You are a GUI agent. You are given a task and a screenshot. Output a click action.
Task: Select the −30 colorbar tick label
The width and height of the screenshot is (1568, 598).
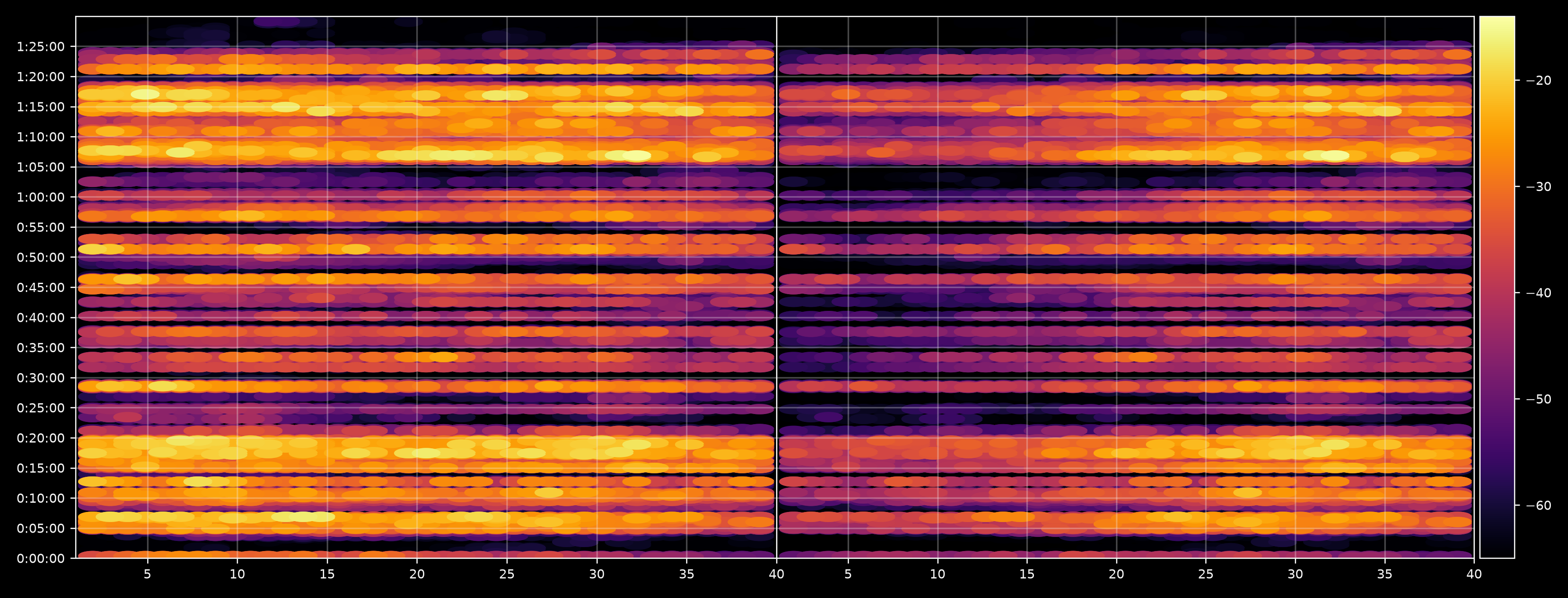coord(1539,187)
